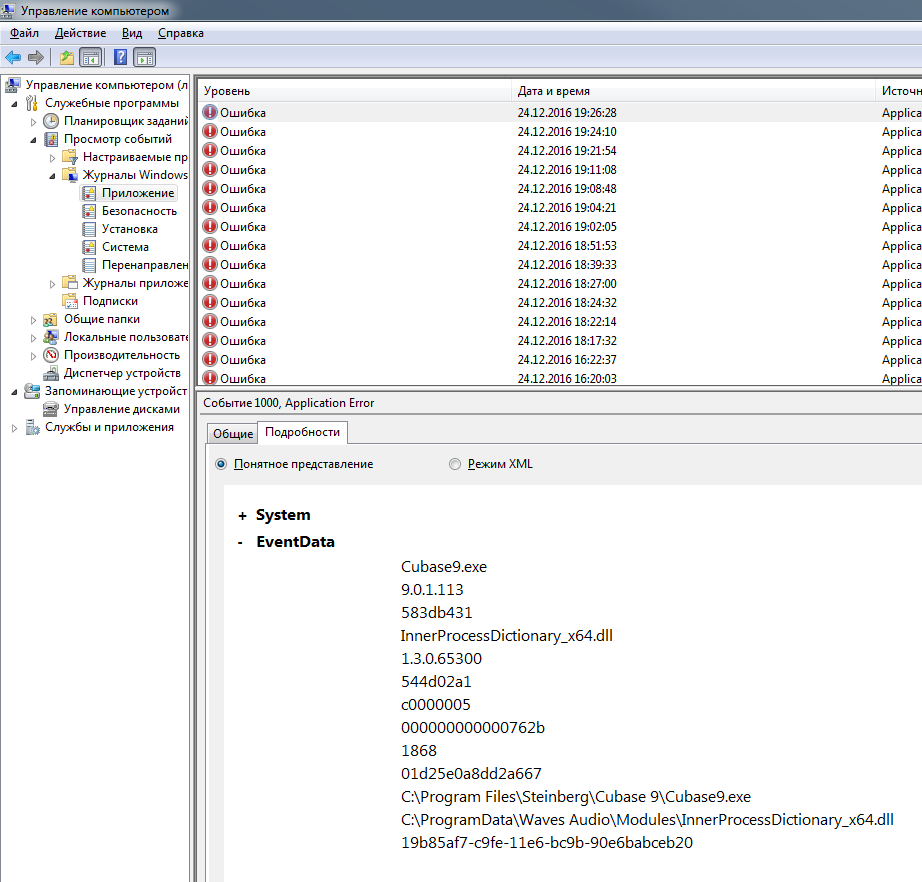Screen dimensions: 922x882
Task: Click the Cubase9.exe value in EventData
Action: pos(444,567)
